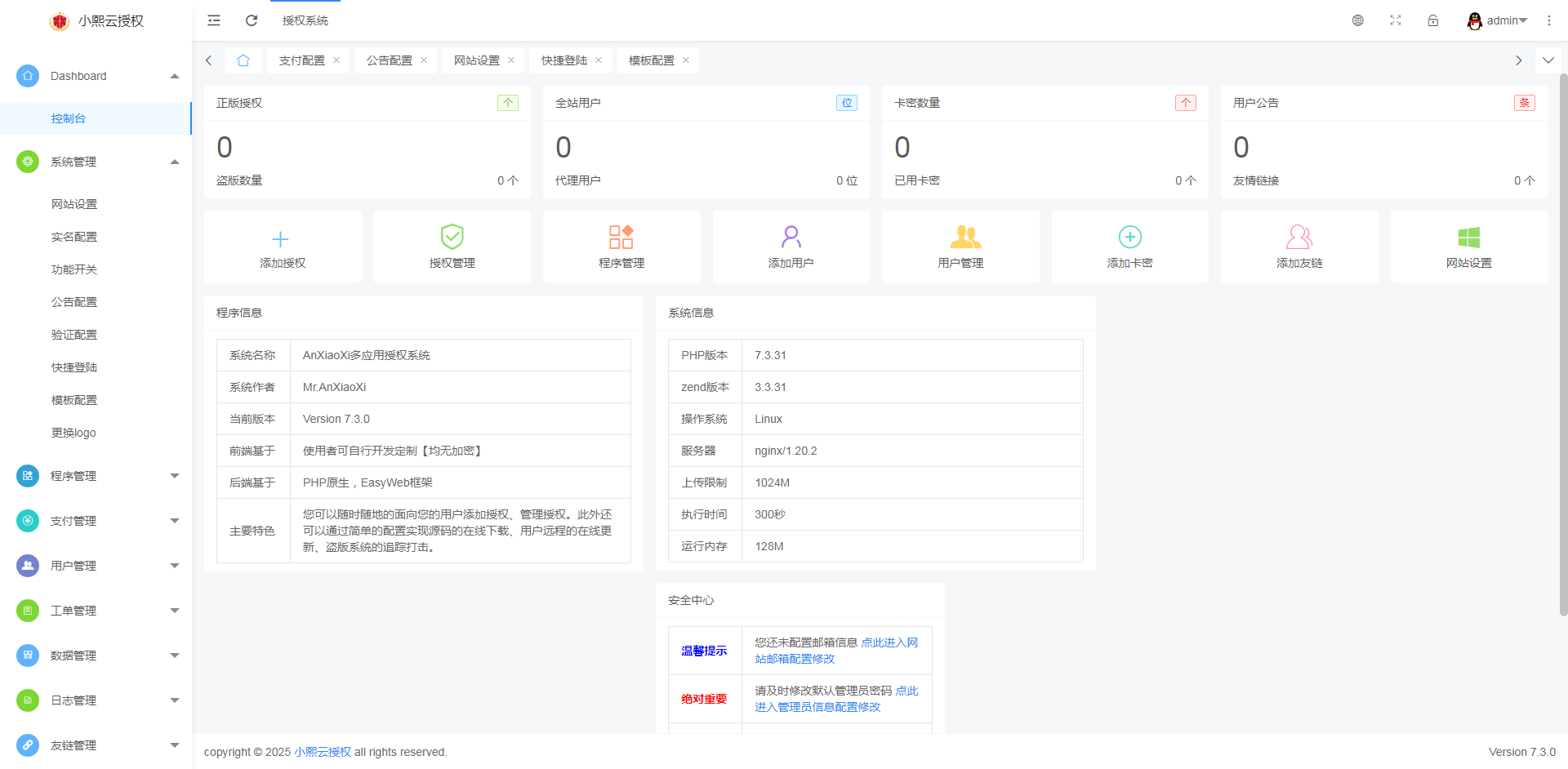Click the 程序管理 shortcut icon
This screenshot has width=1568, height=769.
point(621,246)
